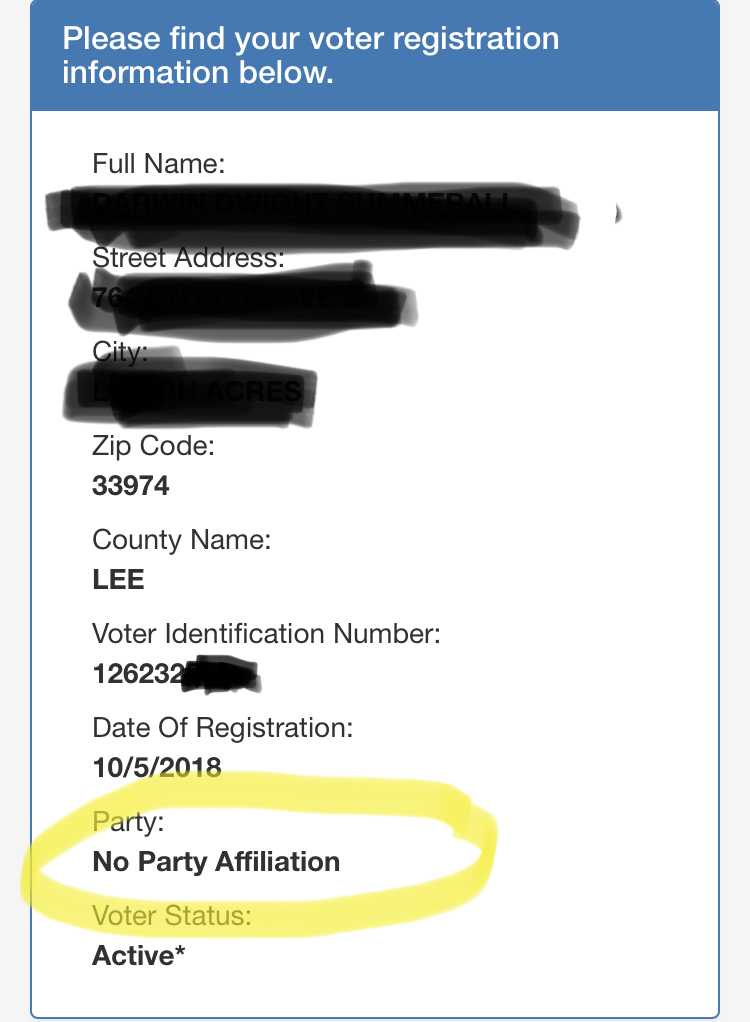Click the Street Address label
This screenshot has width=750, height=1022.
(188, 258)
